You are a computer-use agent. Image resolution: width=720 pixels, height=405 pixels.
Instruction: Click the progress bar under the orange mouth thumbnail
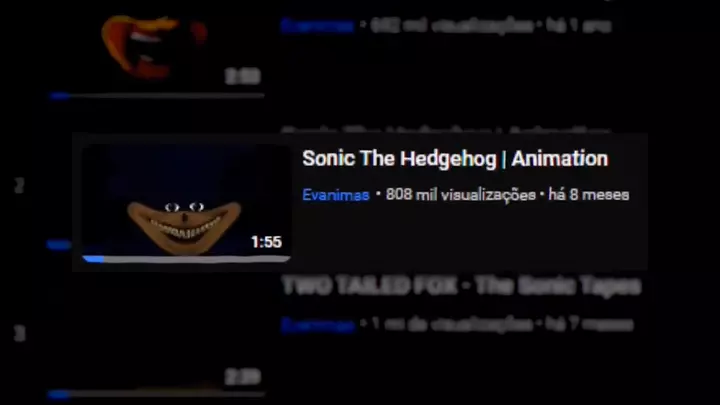coord(157,96)
